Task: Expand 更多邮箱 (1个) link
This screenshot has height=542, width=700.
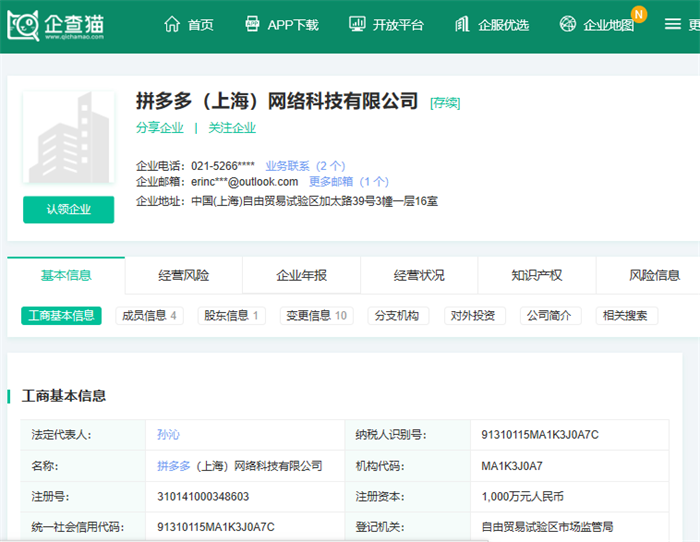Action: point(349,182)
